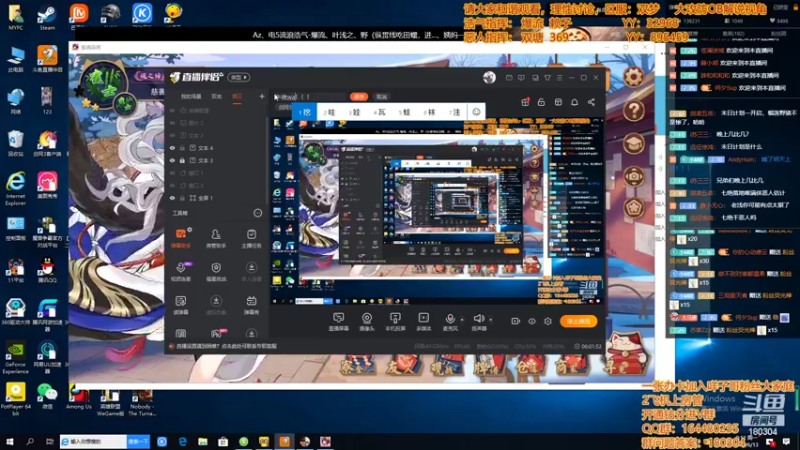The height and width of the screenshot is (450, 800).
Task: Open the streaming settings gear beside 停止直播
Action: pos(547,321)
